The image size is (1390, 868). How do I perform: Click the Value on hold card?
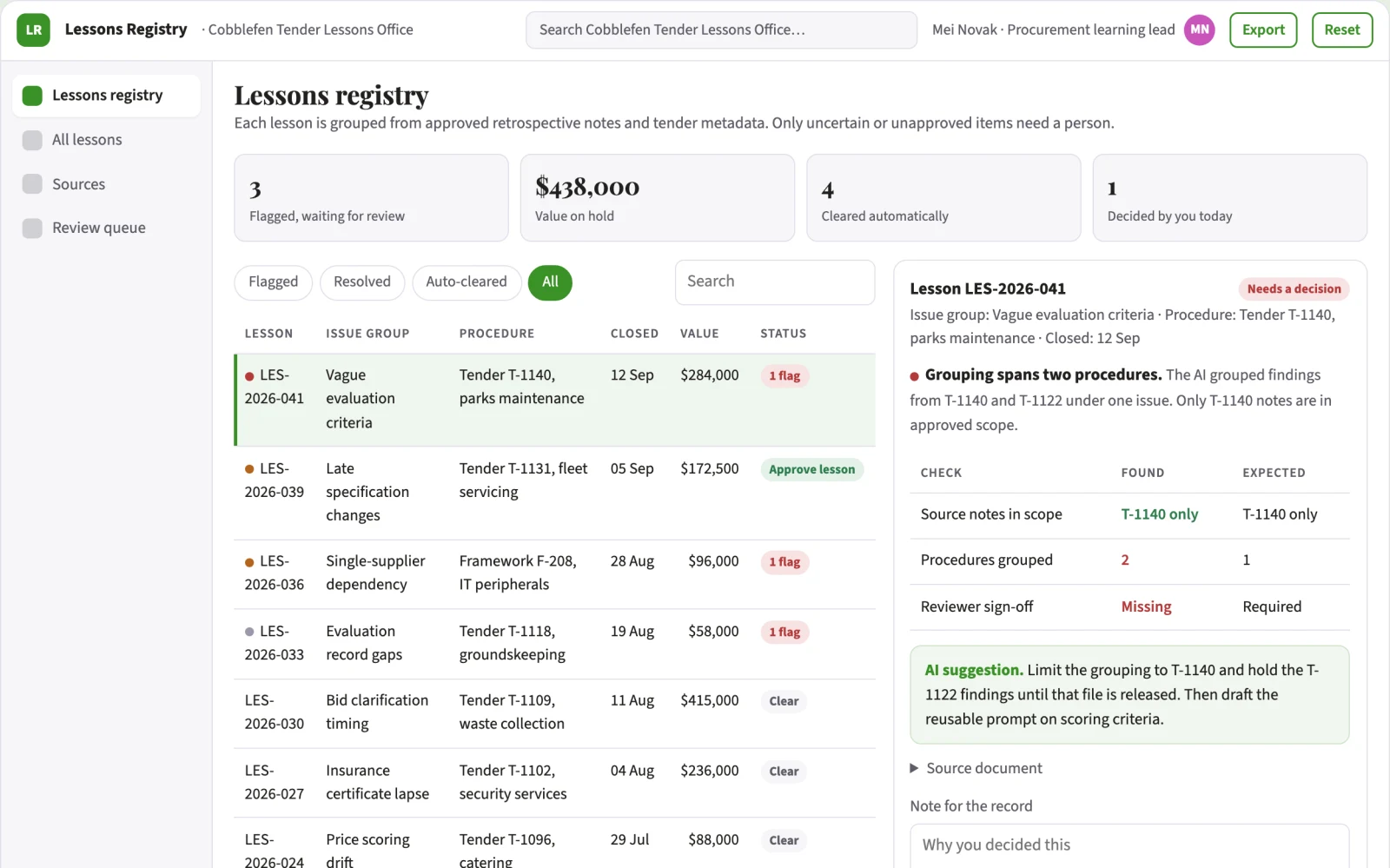coord(658,198)
